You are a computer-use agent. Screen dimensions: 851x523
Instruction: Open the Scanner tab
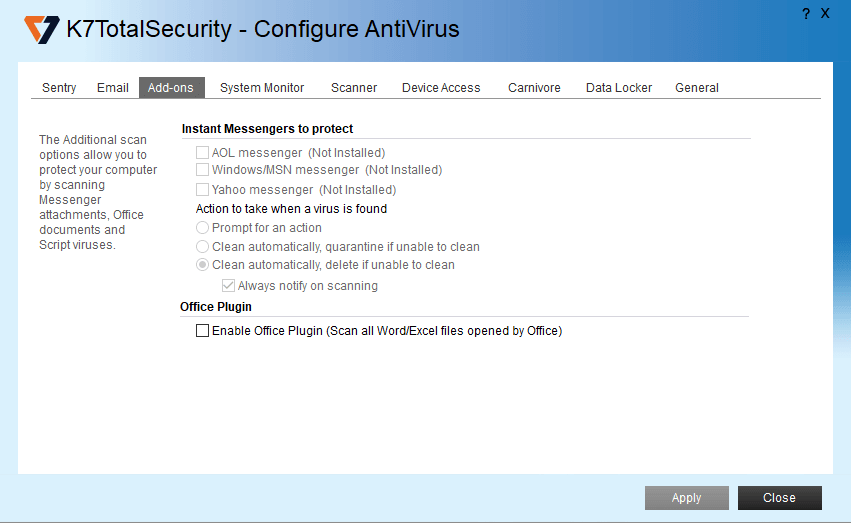354,88
